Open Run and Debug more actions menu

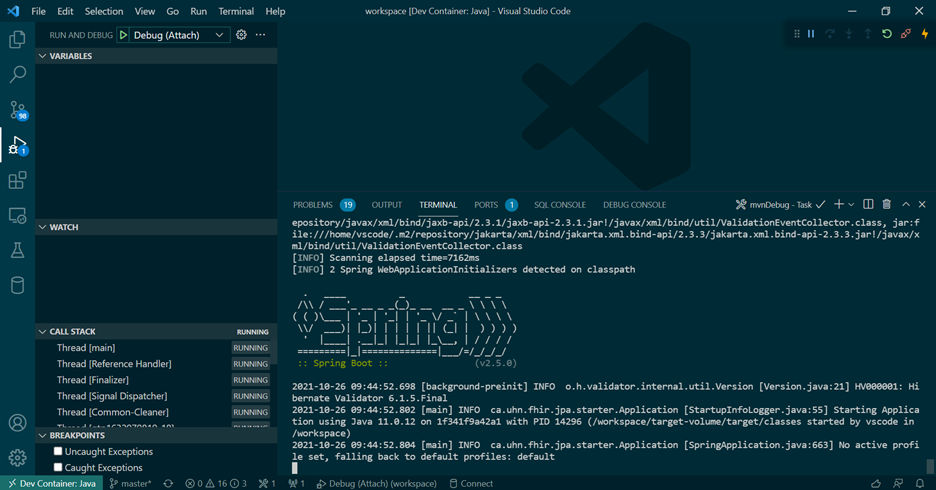(x=260, y=35)
